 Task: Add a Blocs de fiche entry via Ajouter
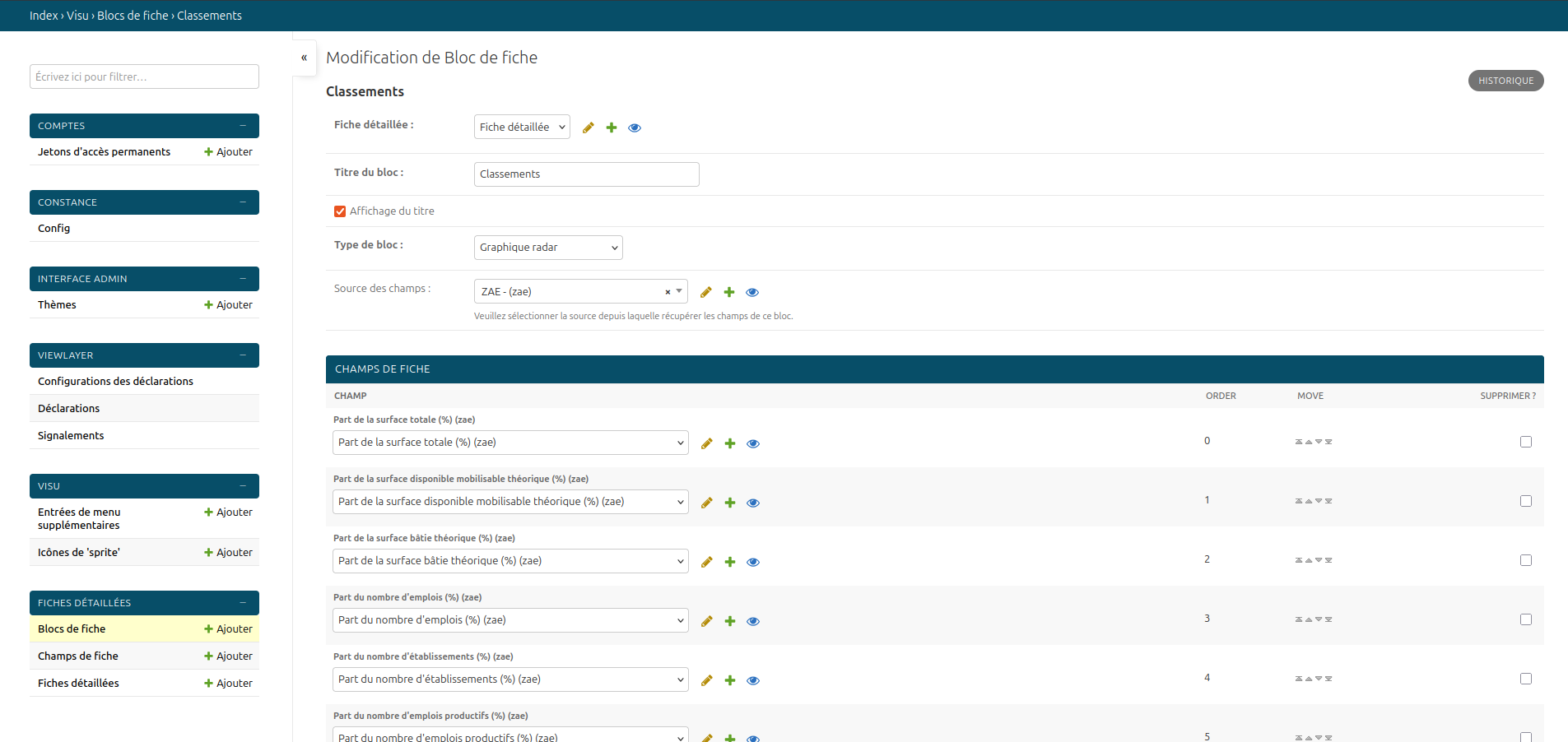tap(228, 628)
